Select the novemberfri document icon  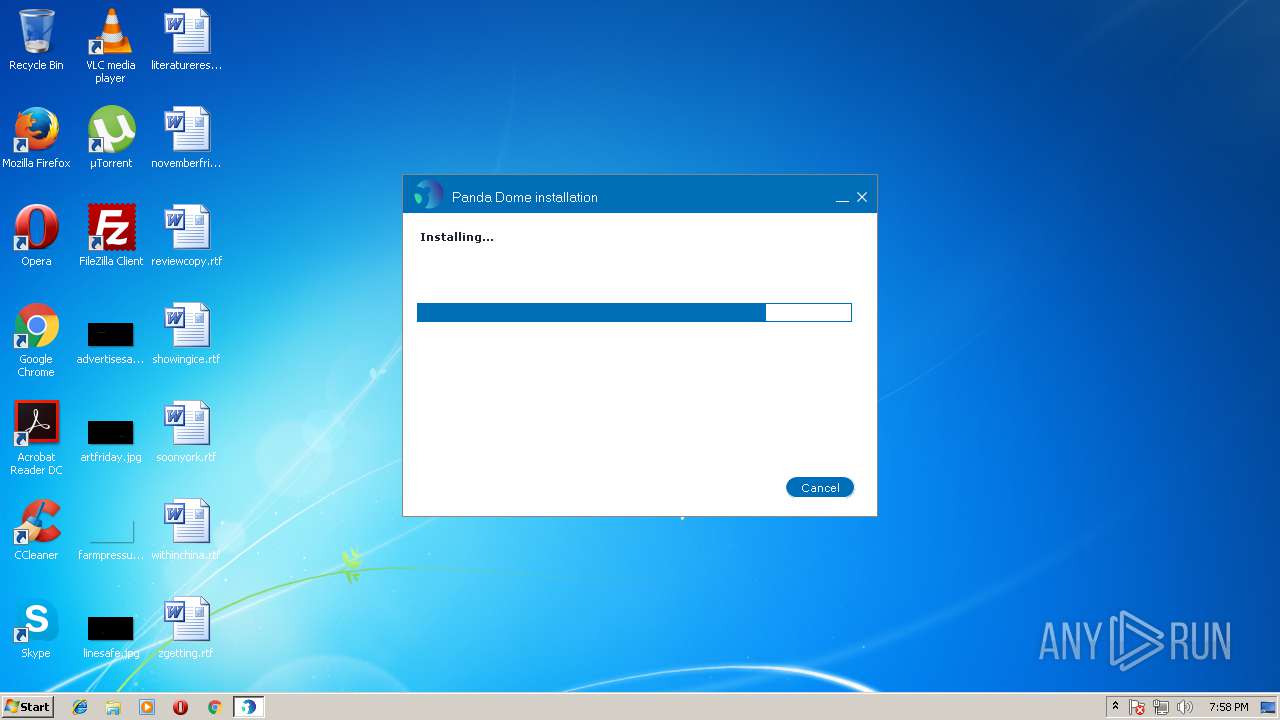[x=186, y=138]
